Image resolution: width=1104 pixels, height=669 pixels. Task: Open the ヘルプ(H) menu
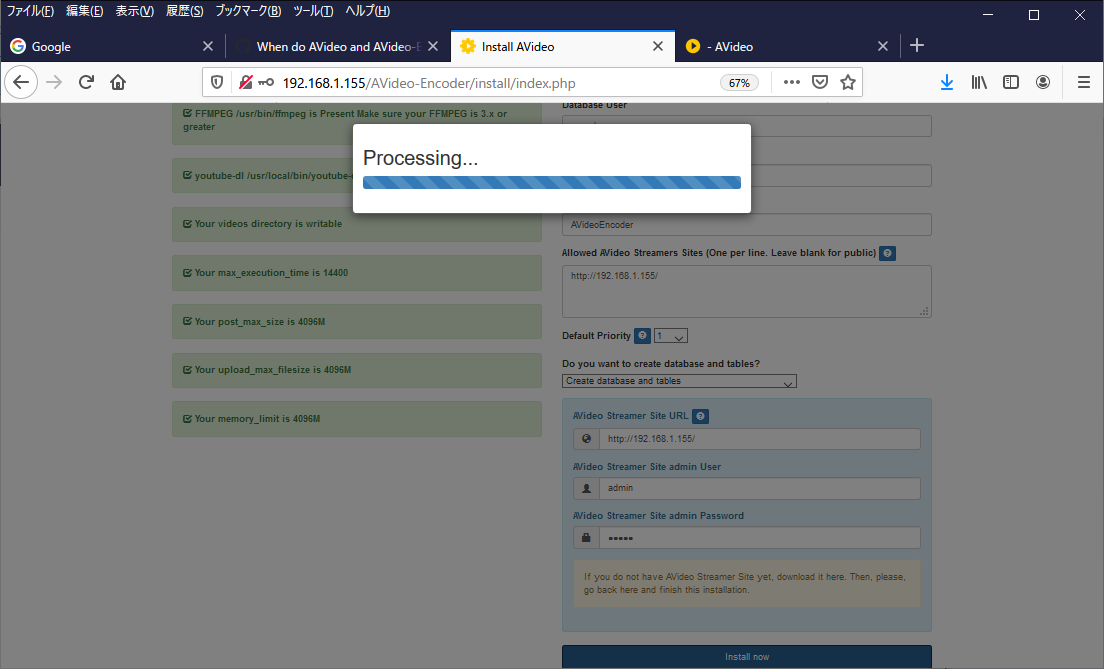click(367, 11)
